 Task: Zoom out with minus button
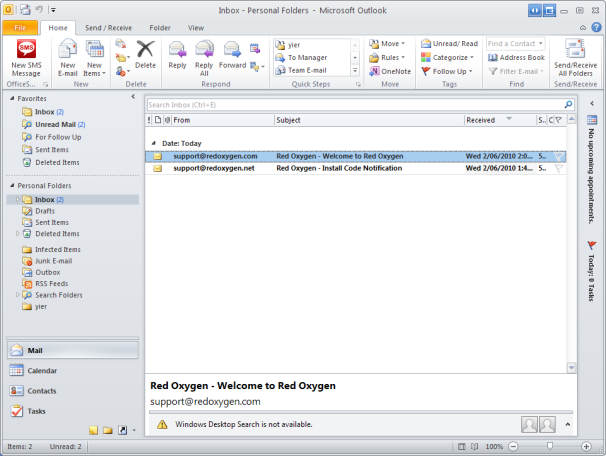click(x=513, y=447)
